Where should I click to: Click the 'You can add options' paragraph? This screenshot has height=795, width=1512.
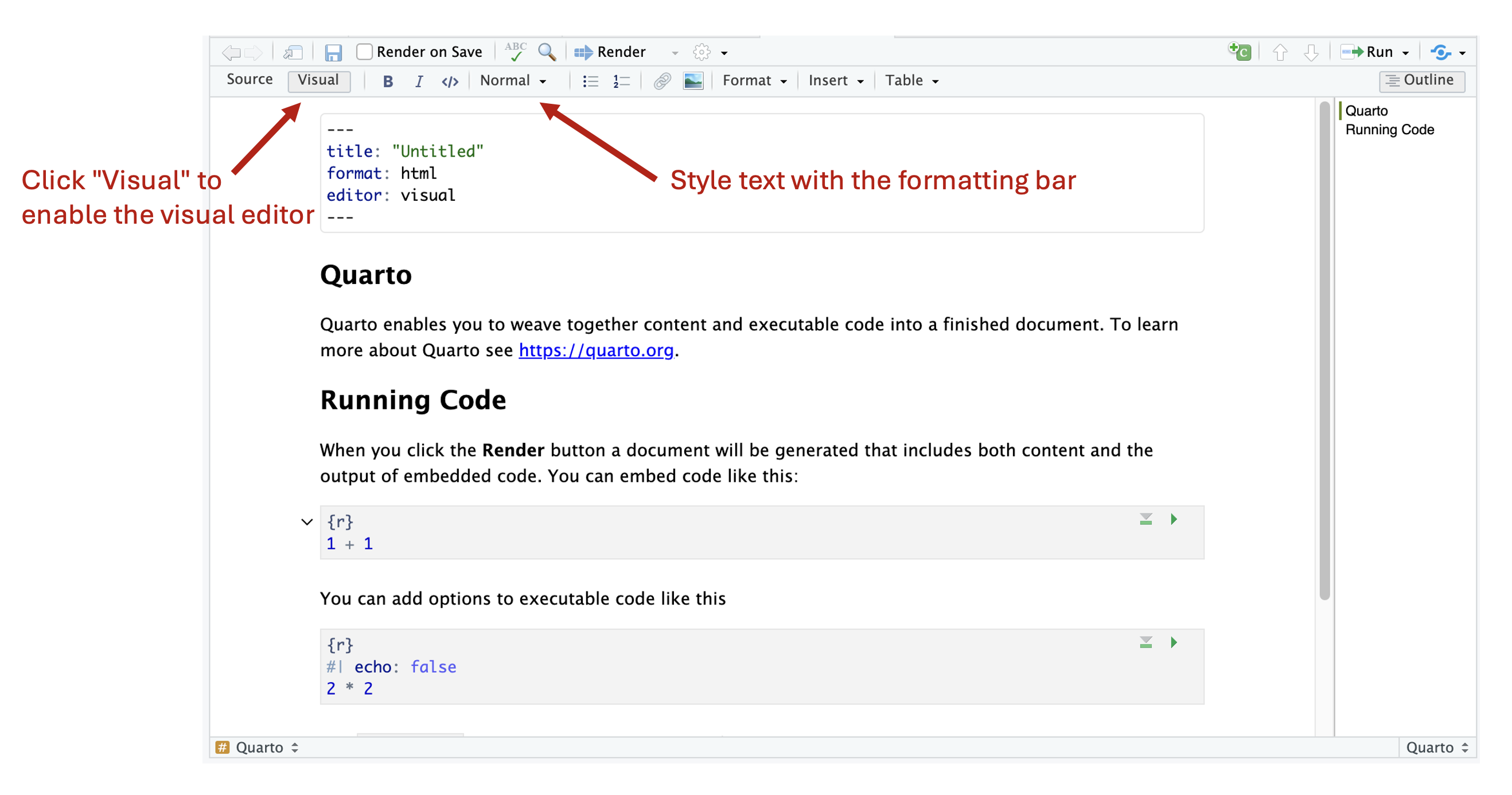[x=523, y=598]
